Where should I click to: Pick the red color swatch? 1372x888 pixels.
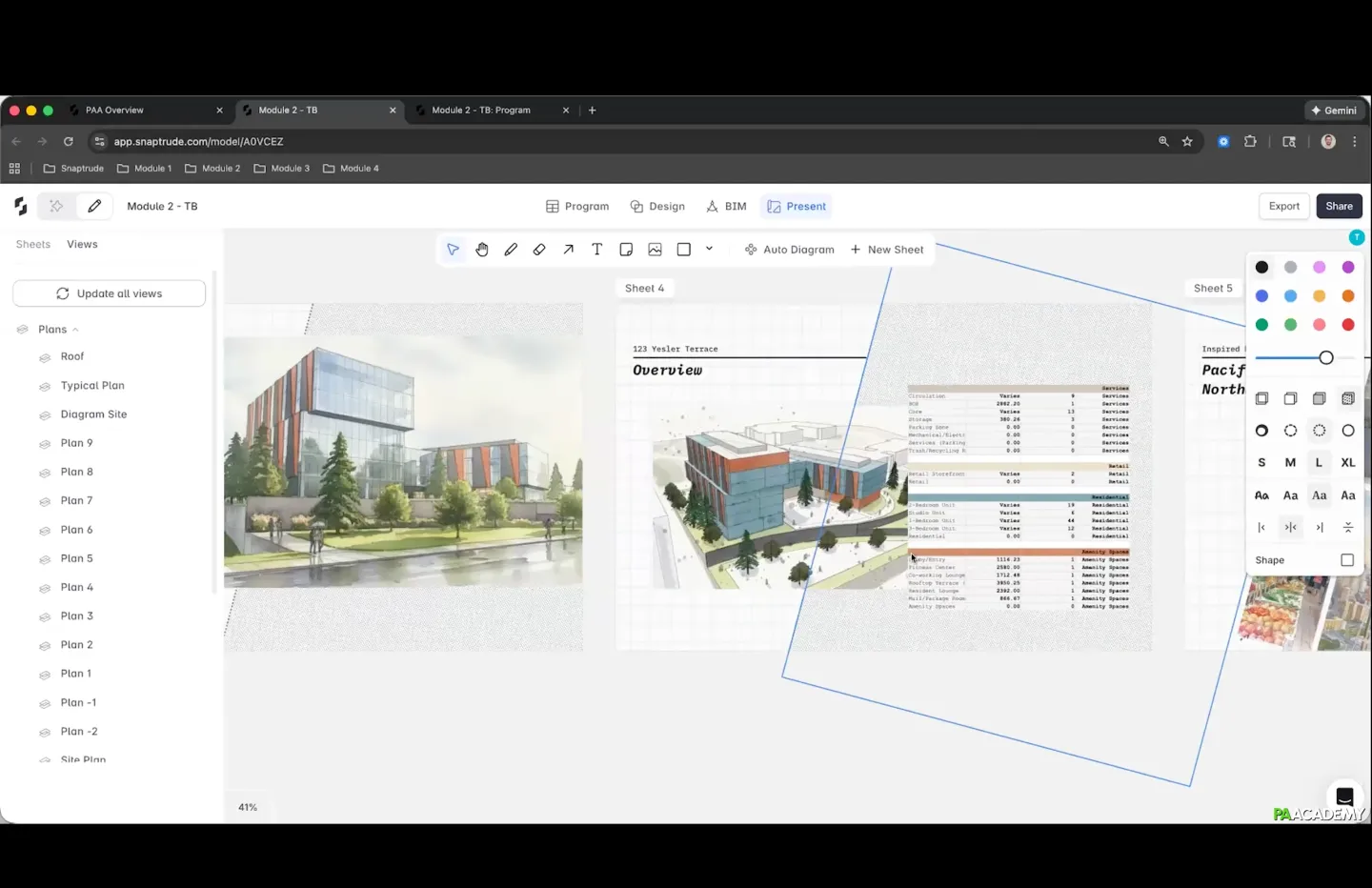click(x=1347, y=325)
